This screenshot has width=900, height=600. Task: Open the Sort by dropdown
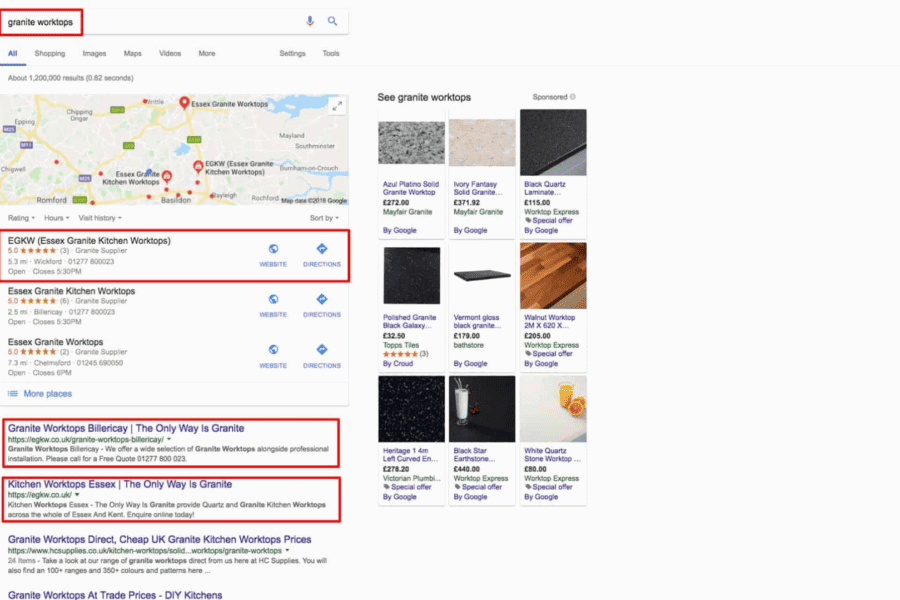pos(324,217)
